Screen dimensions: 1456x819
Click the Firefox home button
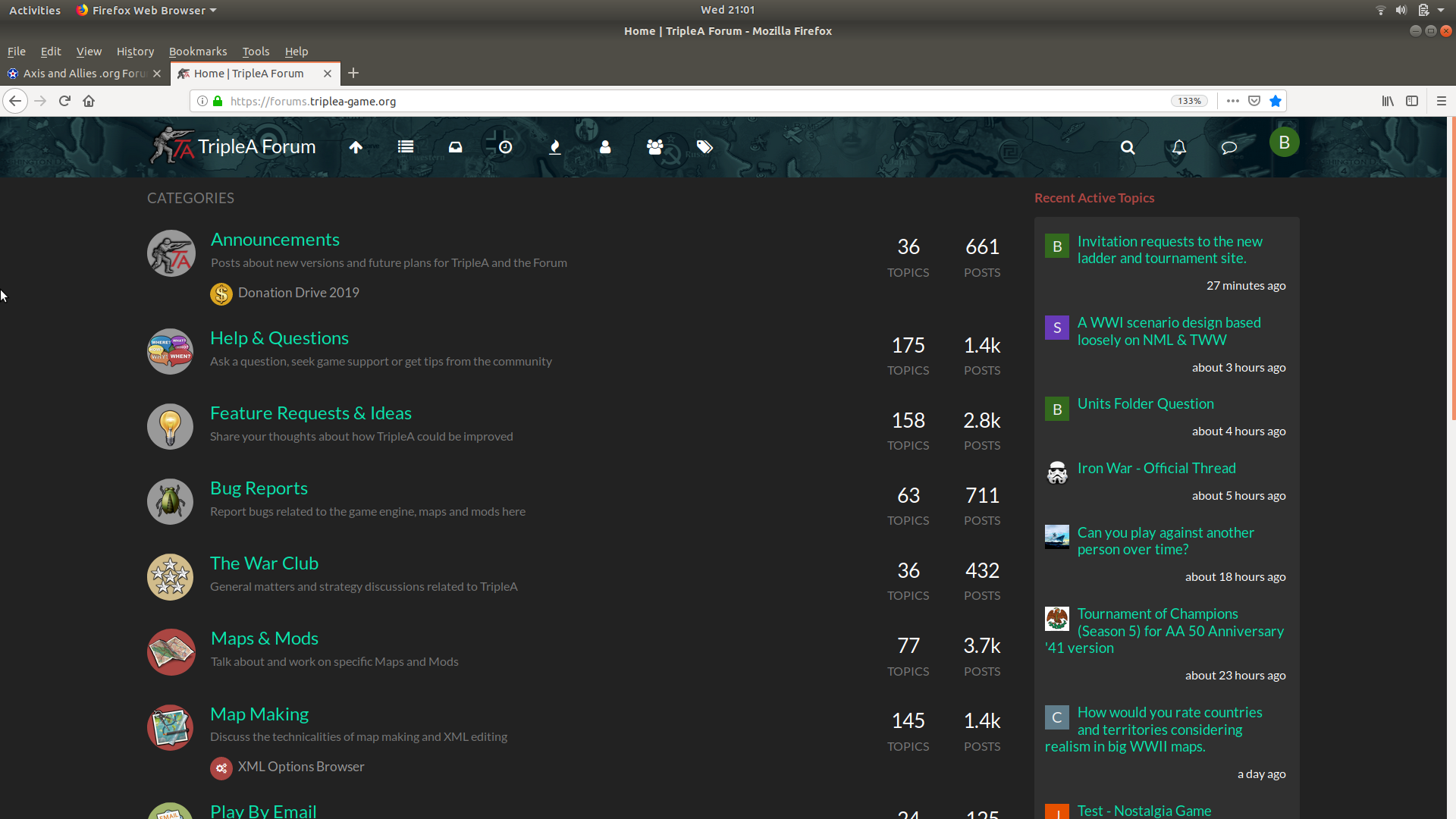[x=89, y=101]
